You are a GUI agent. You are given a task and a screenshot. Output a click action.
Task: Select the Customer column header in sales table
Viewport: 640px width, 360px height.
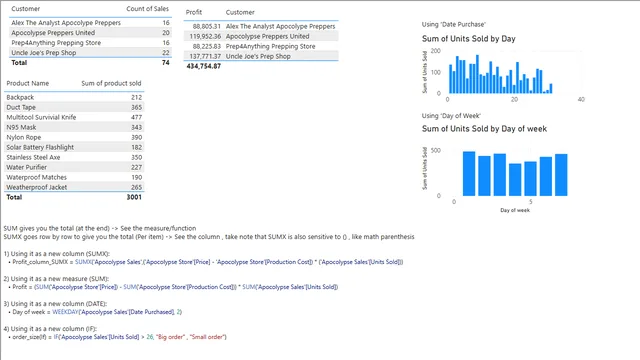tap(25, 9)
